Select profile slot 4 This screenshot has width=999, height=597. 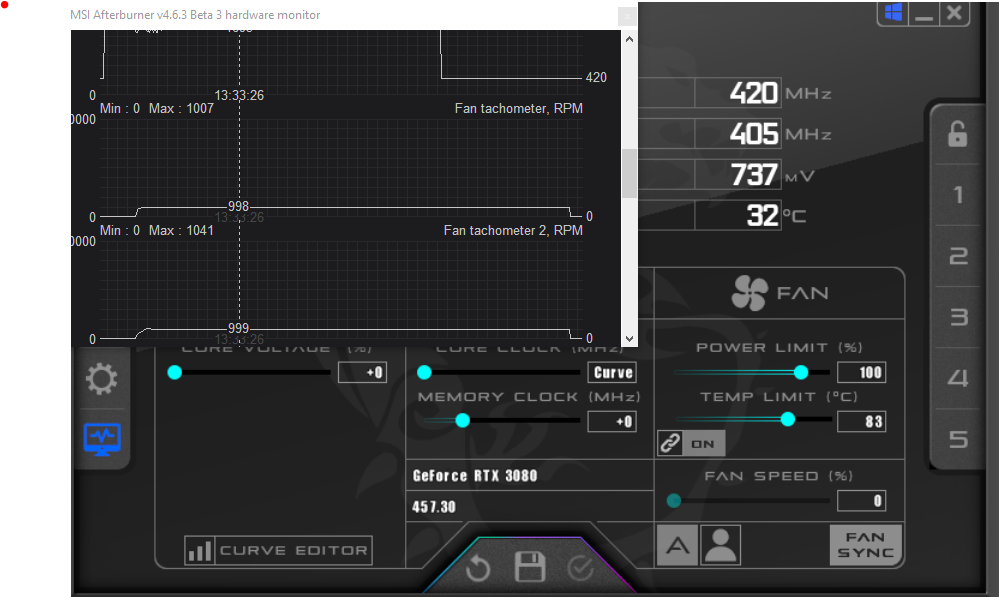click(x=958, y=378)
